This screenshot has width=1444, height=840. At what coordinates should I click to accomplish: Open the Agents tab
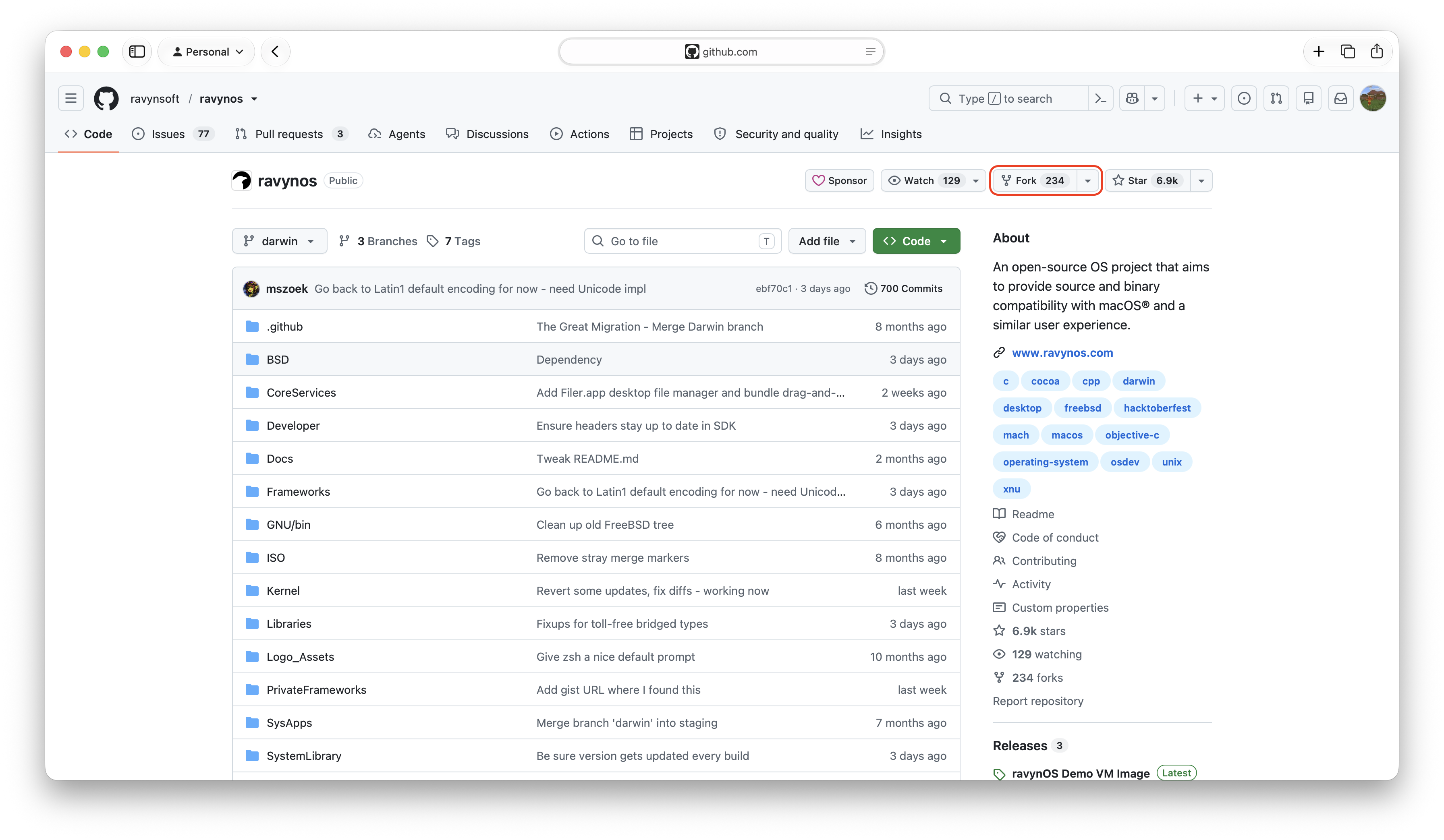click(x=396, y=134)
